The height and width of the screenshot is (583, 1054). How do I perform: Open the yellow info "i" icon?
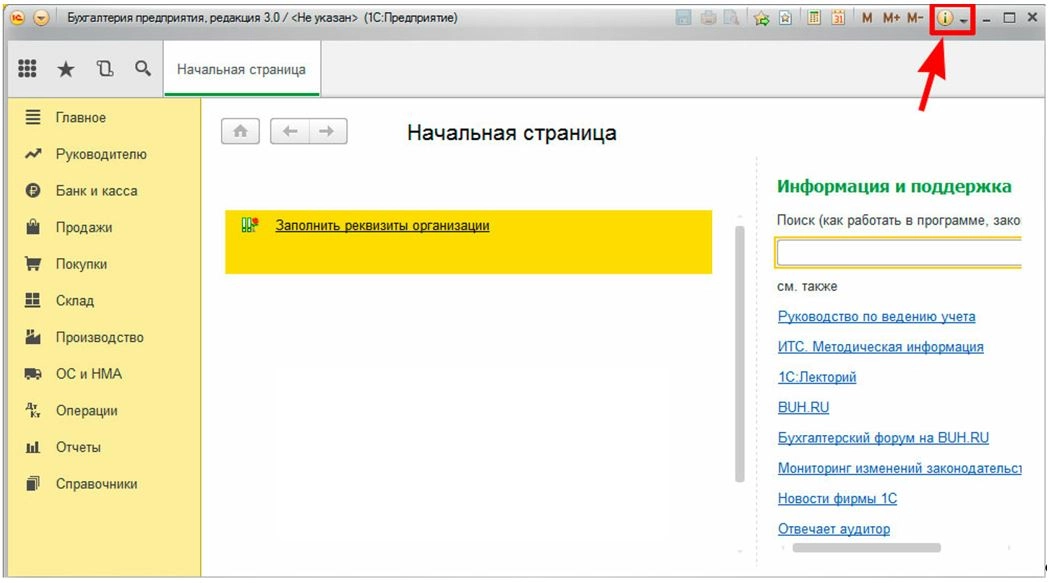coord(945,19)
